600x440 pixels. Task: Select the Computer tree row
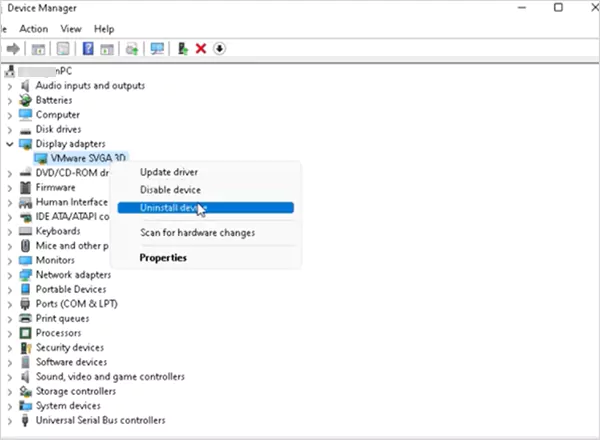[58, 115]
